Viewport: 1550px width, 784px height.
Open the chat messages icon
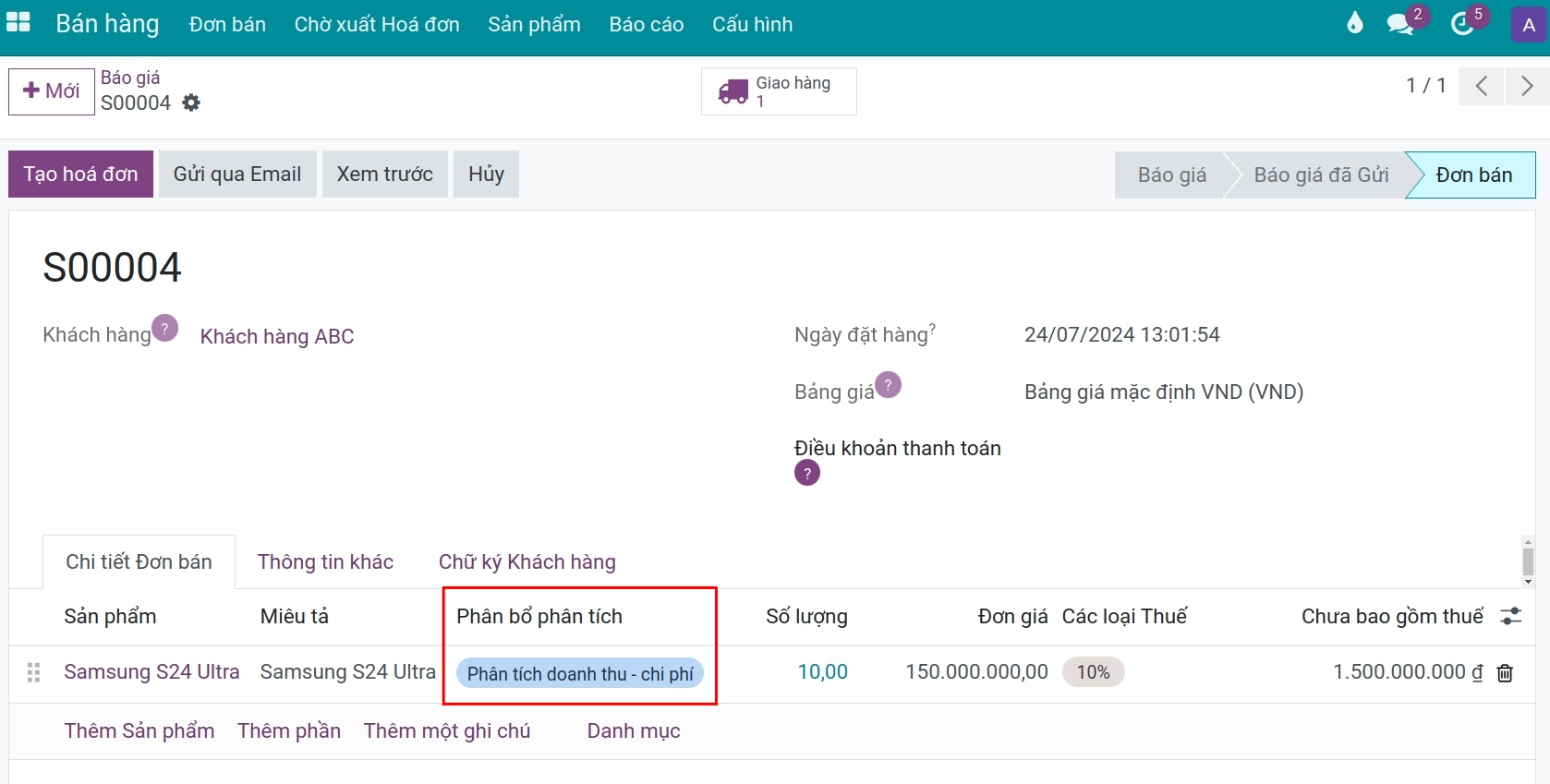(1401, 24)
